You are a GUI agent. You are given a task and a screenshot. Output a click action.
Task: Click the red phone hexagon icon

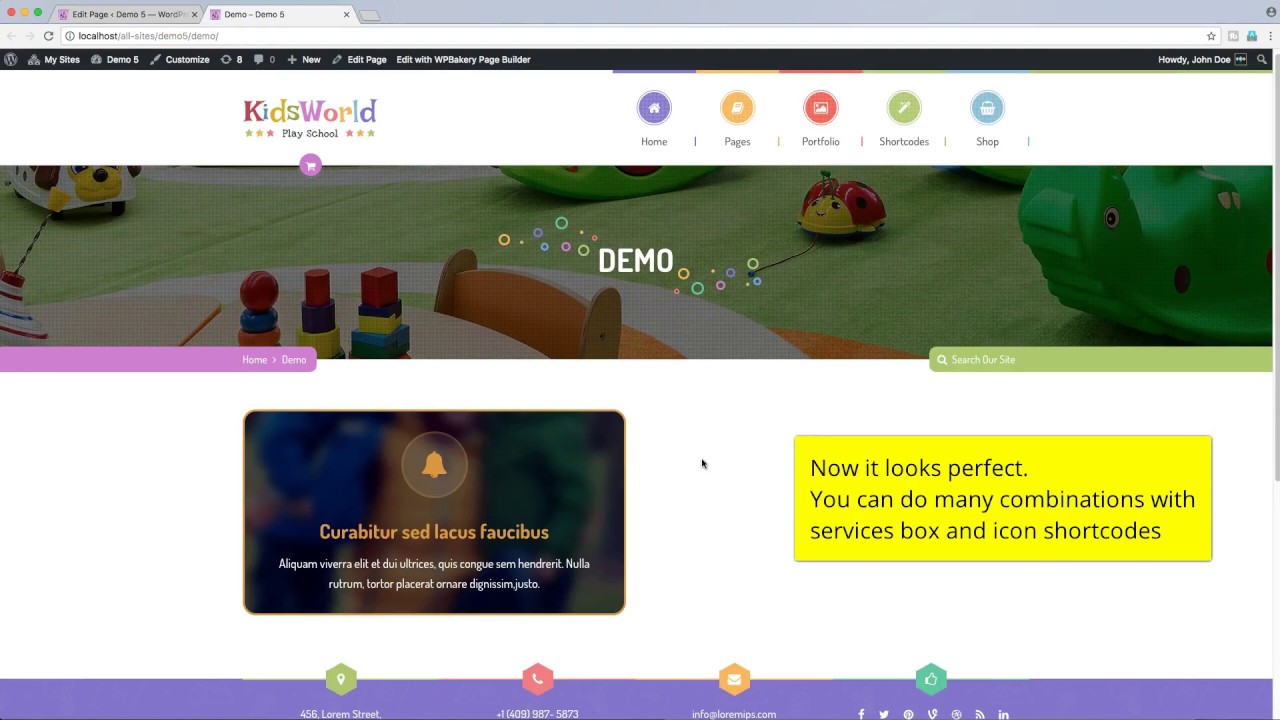coord(537,679)
